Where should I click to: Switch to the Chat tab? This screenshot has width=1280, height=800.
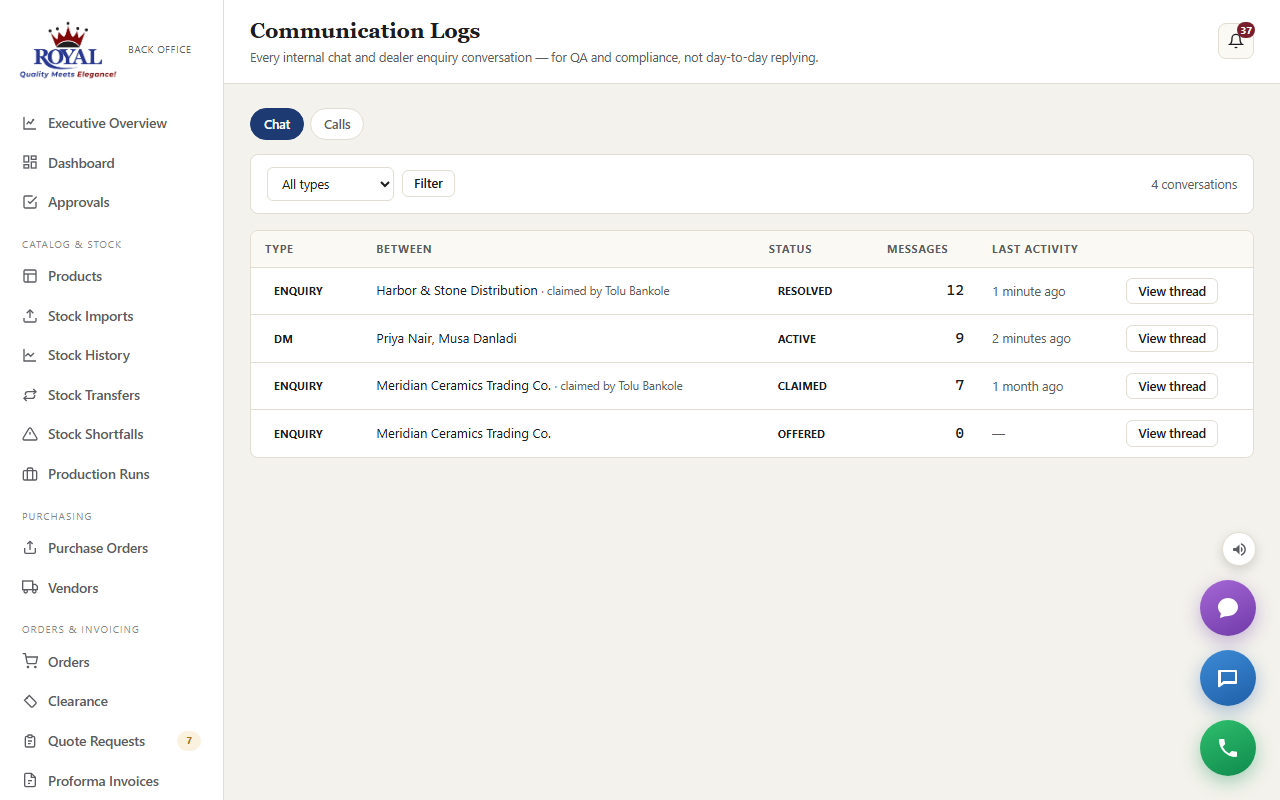(277, 124)
